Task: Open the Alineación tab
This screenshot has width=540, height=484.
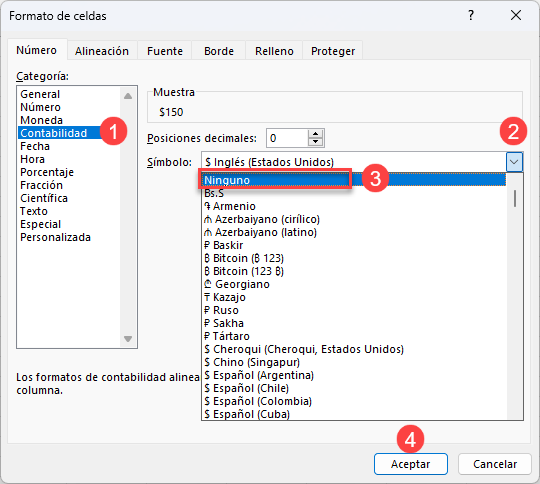Action: 102,51
